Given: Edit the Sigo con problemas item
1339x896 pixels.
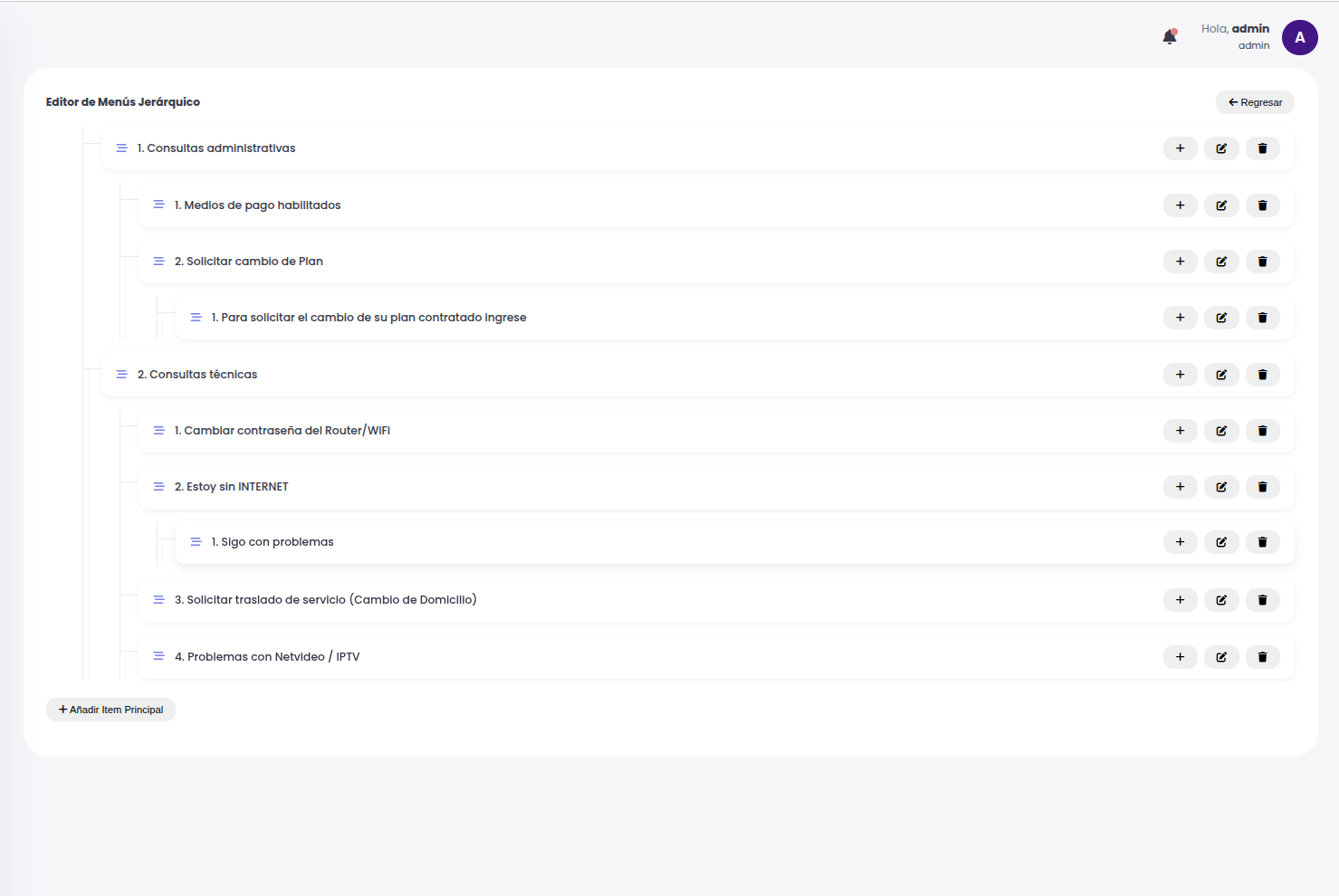Looking at the screenshot, I should coord(1220,542).
